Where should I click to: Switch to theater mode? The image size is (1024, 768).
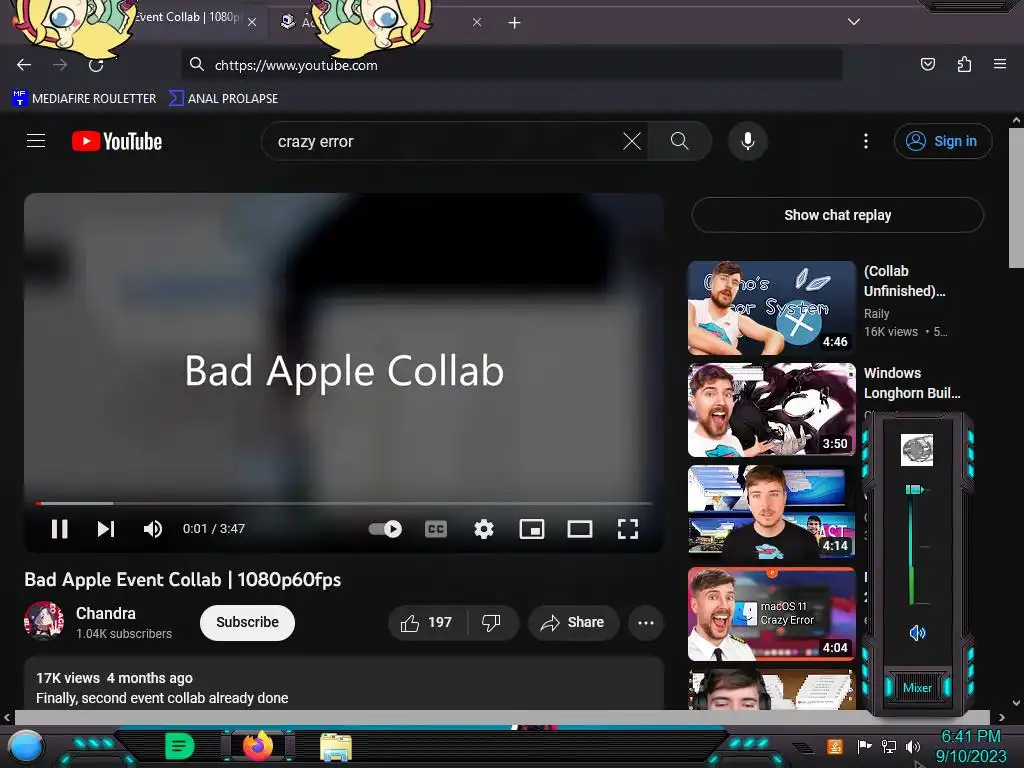(x=580, y=529)
